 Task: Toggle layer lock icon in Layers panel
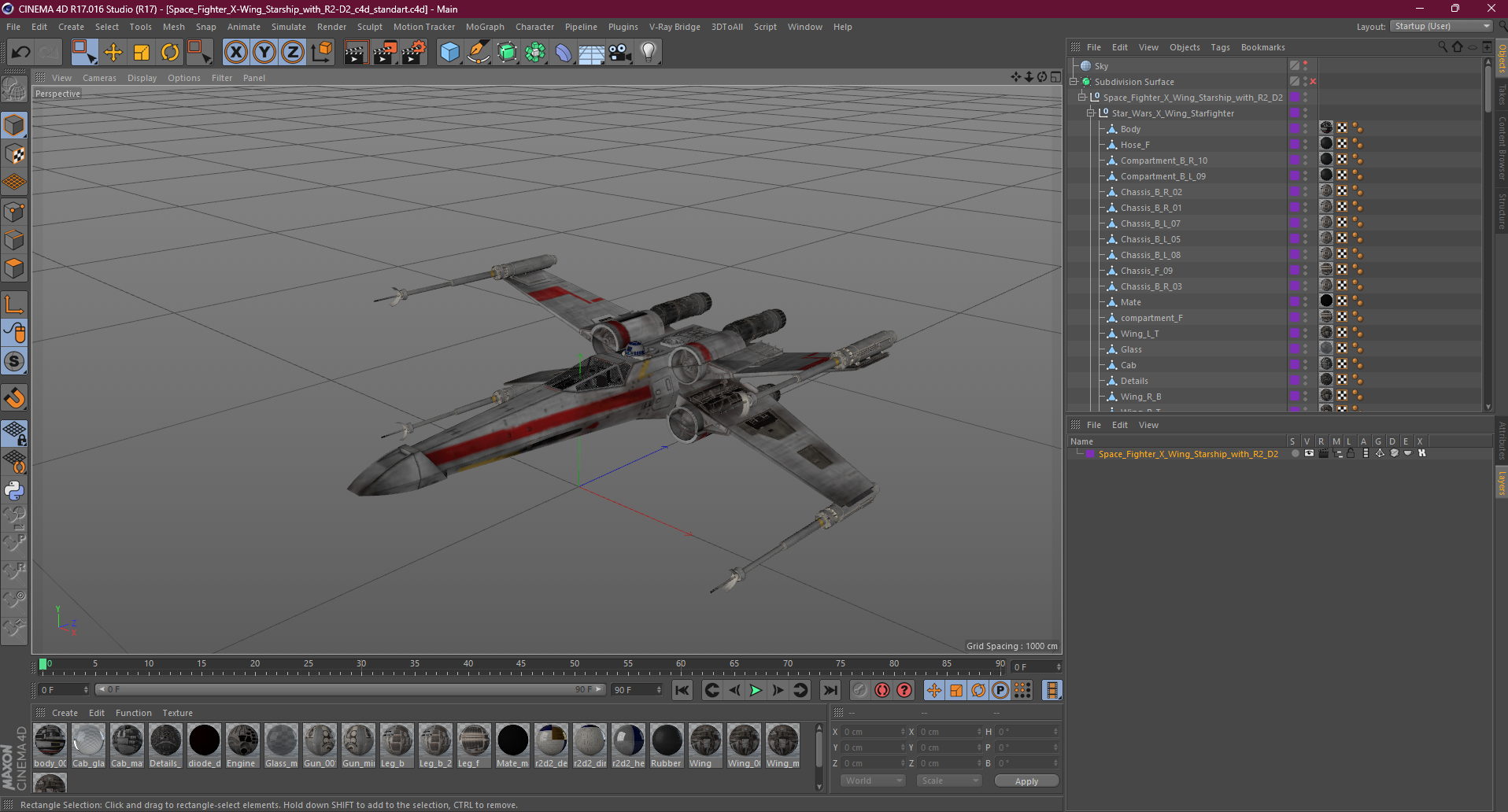click(x=1351, y=453)
